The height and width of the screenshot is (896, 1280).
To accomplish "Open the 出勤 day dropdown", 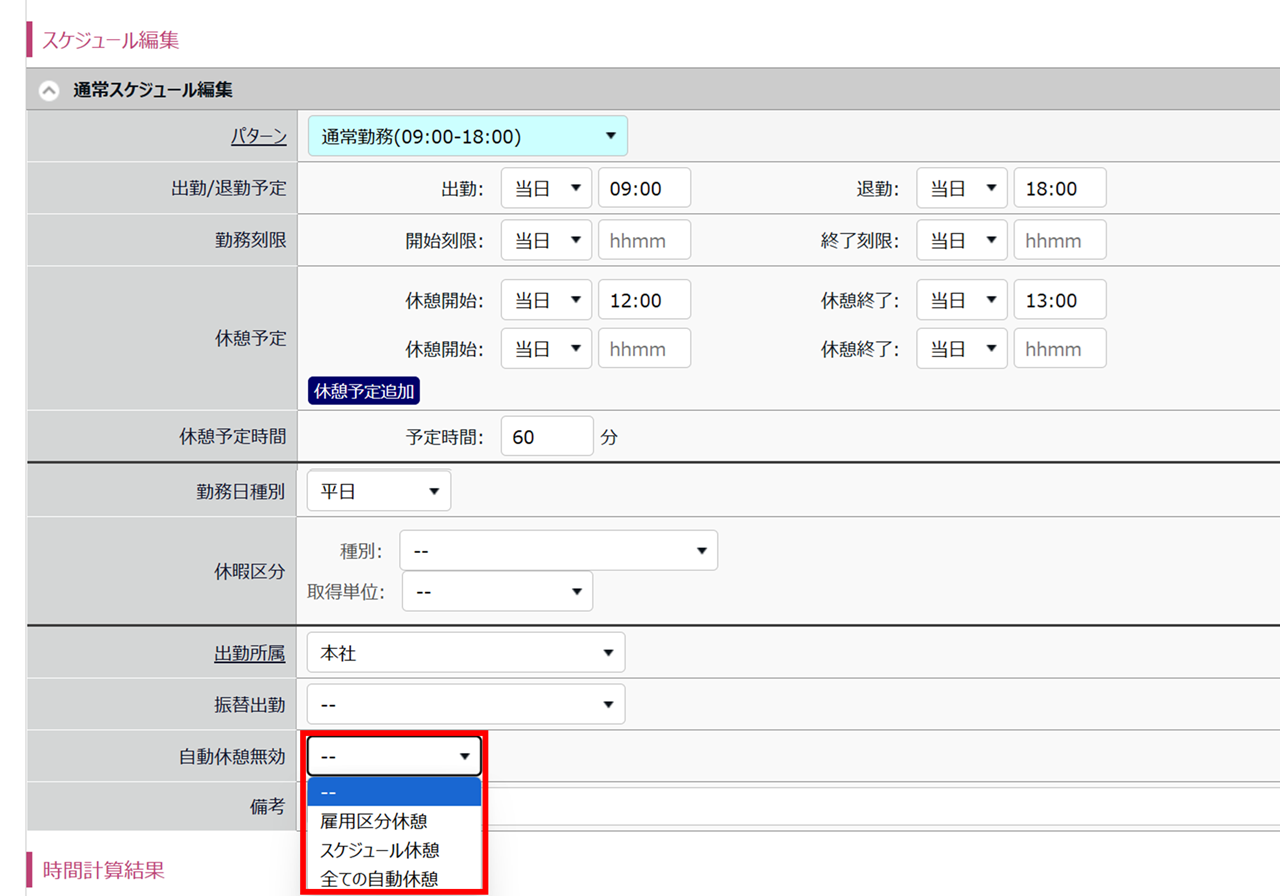I will [546, 188].
